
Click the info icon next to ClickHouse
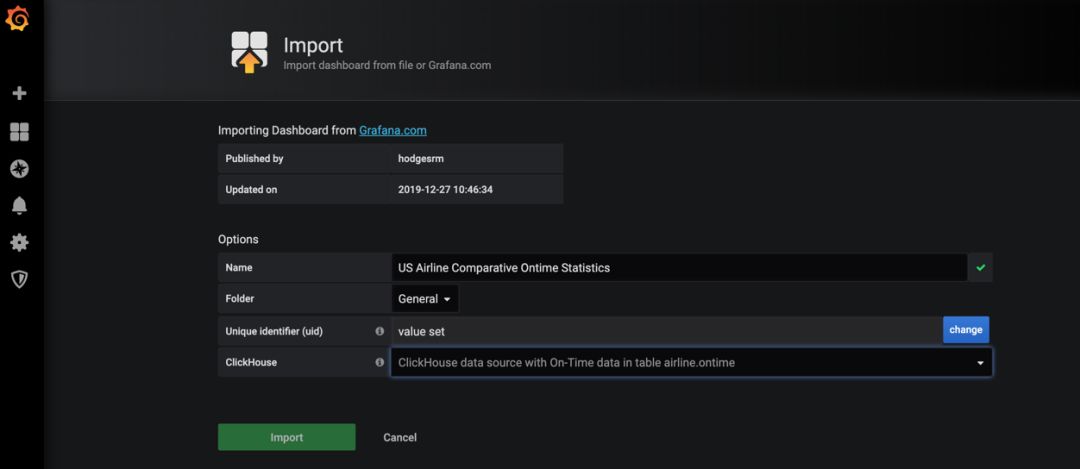[x=380, y=362]
